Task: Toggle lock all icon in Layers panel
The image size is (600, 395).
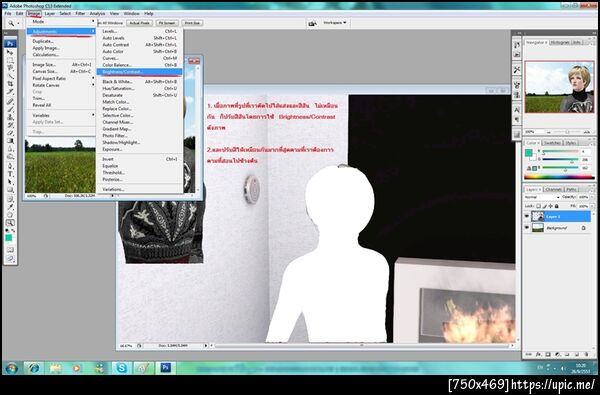Action: (557, 206)
